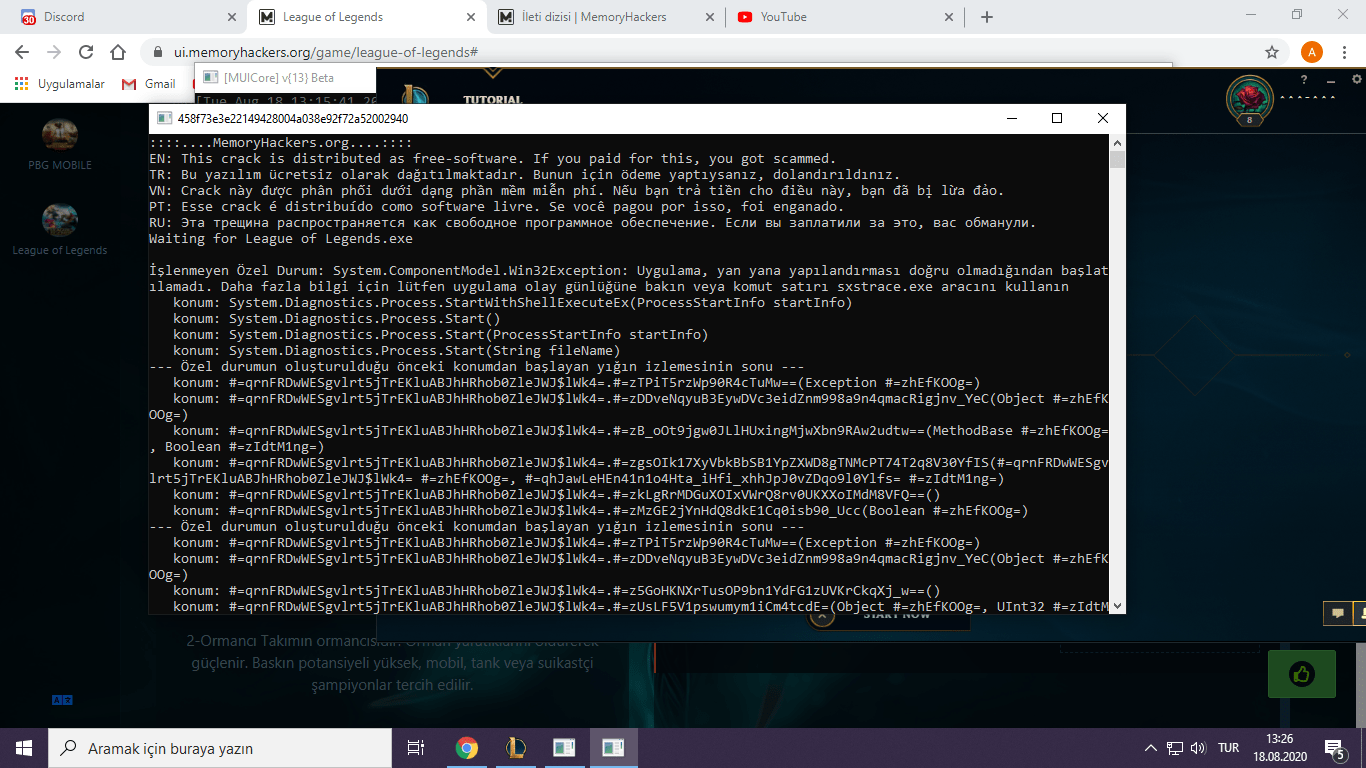Open the rose summoner profile icon
The image size is (1366, 768).
coord(1250,99)
